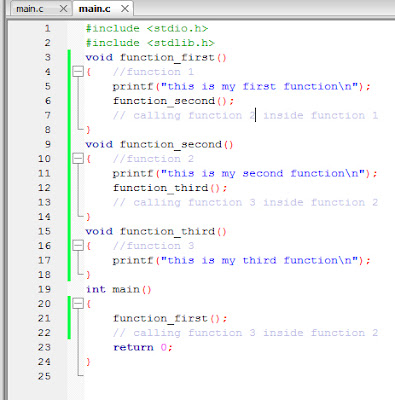
Task: Collapse main function fold marker on line 20
Action: click(x=78, y=304)
